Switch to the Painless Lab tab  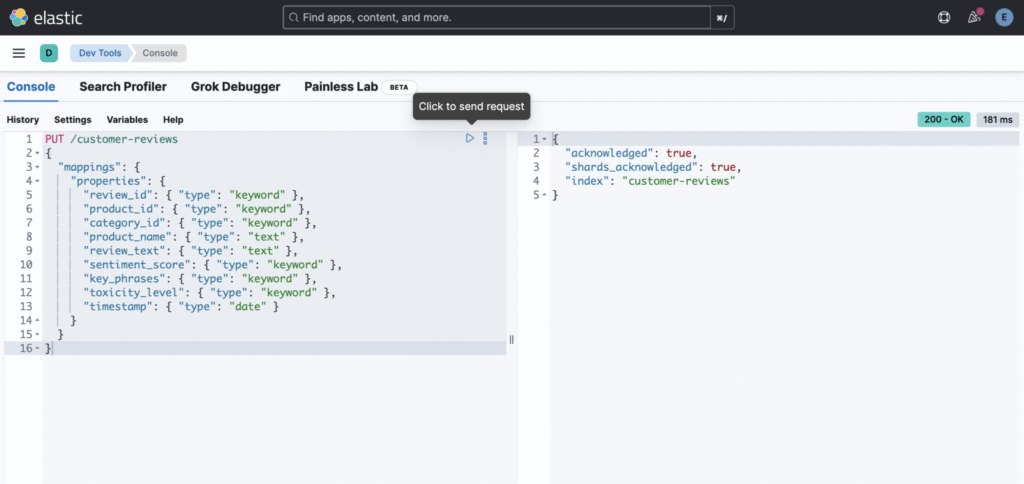(x=341, y=87)
